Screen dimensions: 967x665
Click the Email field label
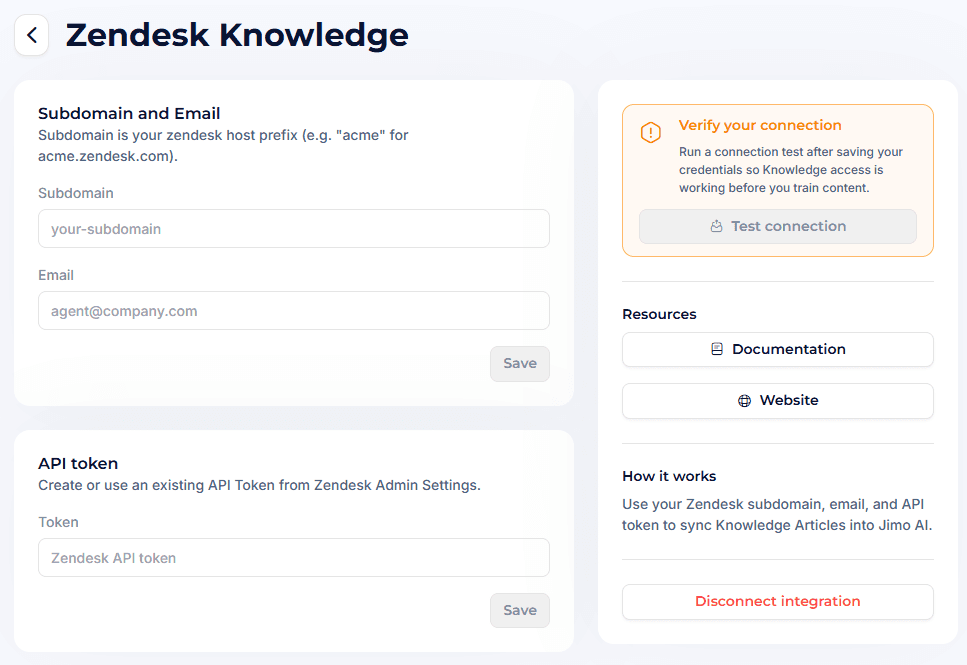point(56,275)
